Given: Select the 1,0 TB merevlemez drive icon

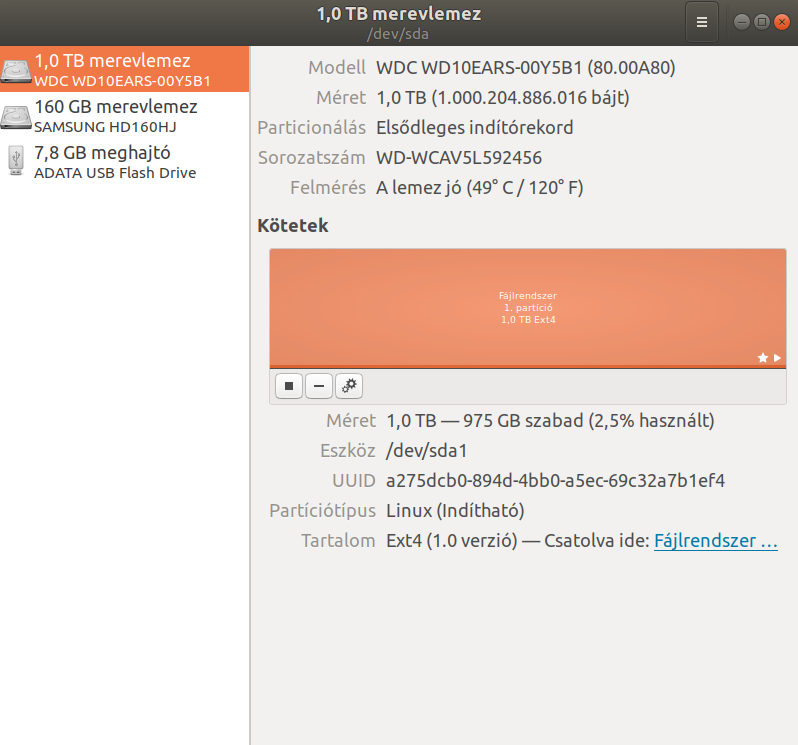Looking at the screenshot, I should pyautogui.click(x=16, y=70).
